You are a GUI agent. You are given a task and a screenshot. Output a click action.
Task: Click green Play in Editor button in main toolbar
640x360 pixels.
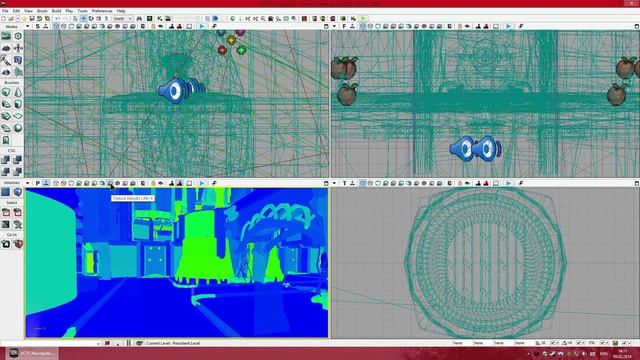(363, 19)
